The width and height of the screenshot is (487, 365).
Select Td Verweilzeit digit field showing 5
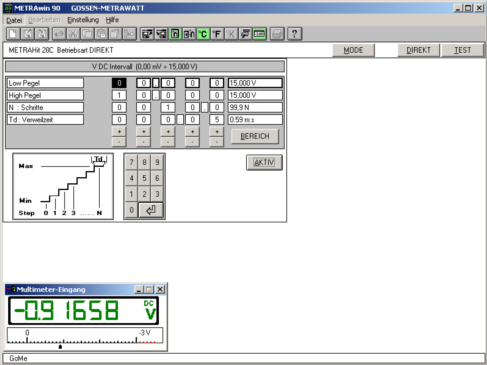coord(217,120)
